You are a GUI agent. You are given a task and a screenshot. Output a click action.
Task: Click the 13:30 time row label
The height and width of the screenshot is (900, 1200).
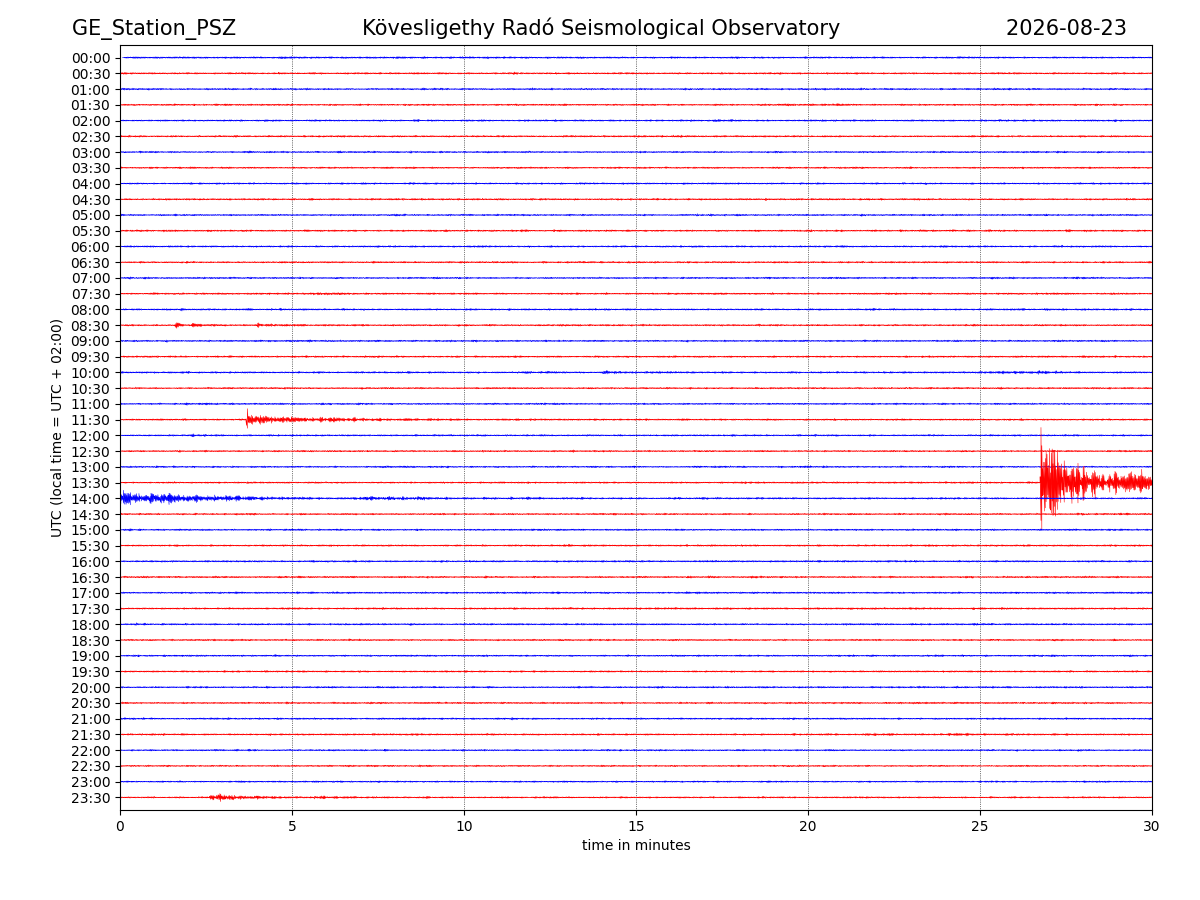click(x=91, y=483)
